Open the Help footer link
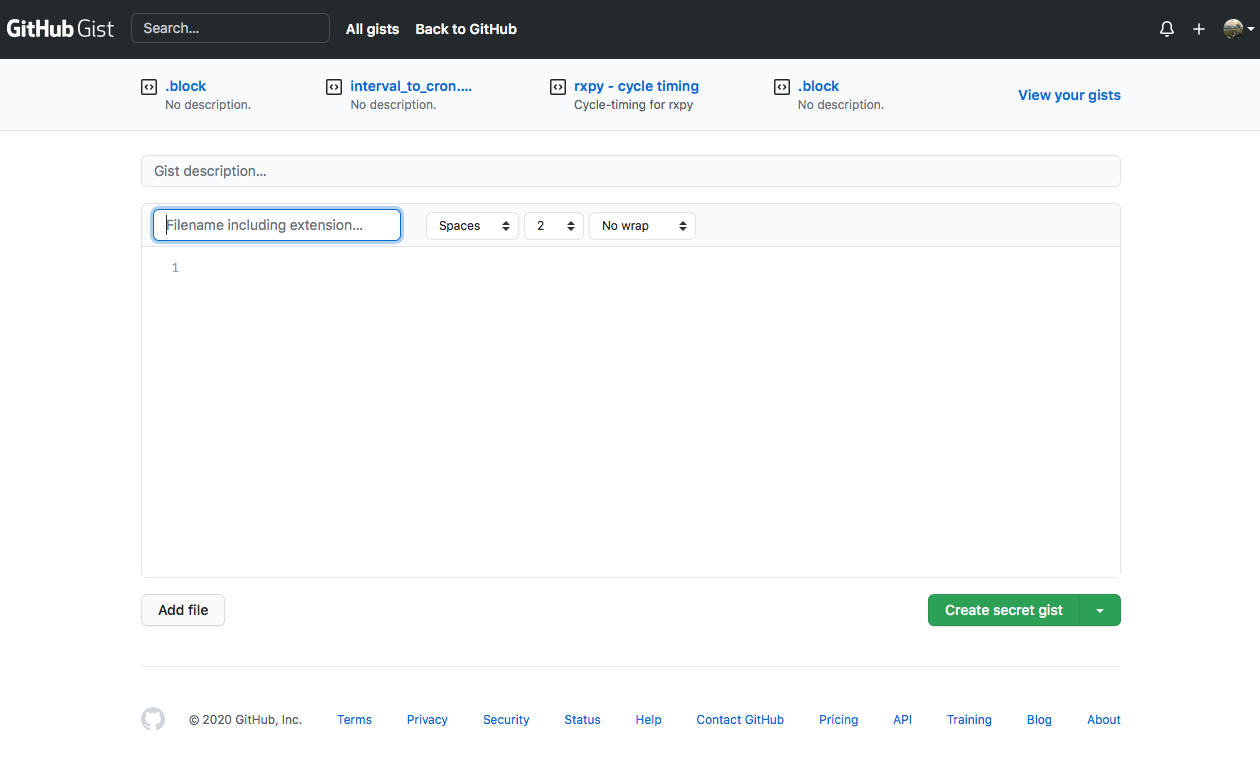Image resolution: width=1260 pixels, height=768 pixels. pos(648,720)
